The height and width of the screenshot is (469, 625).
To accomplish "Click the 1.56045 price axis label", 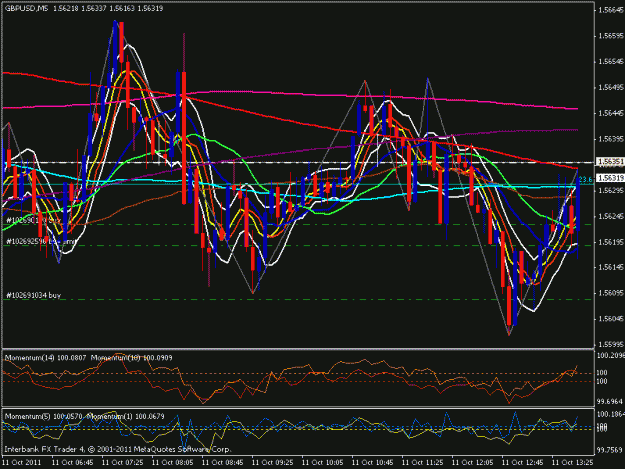I will pos(611,319).
